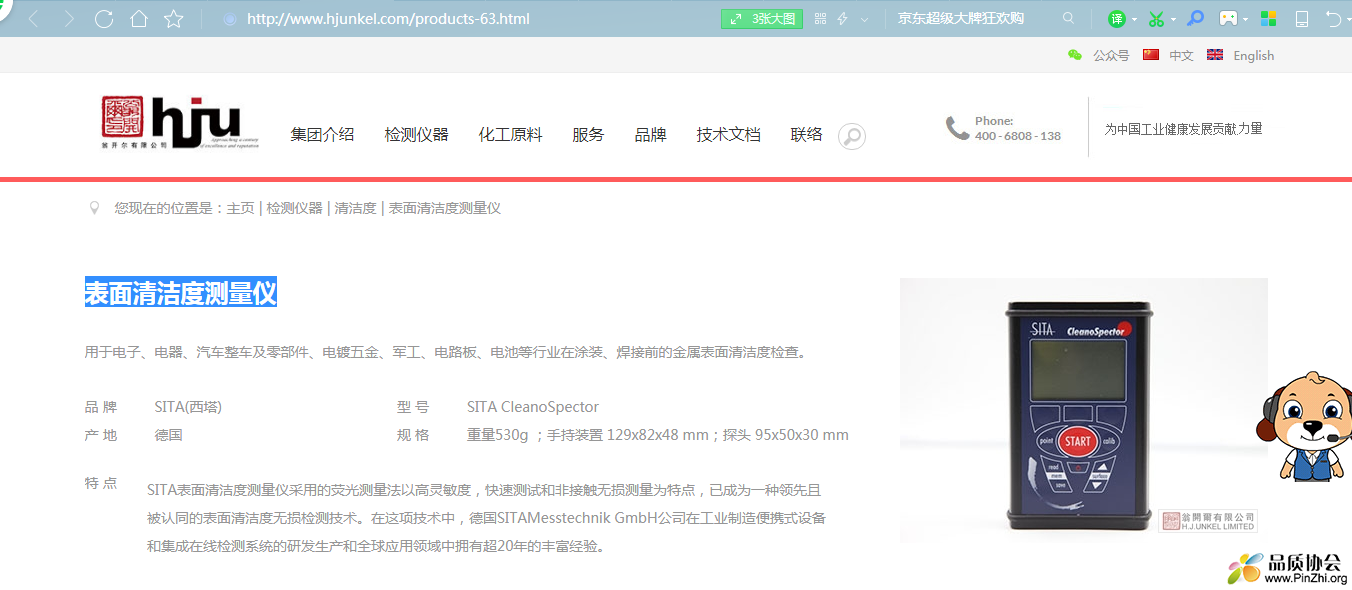The image size is (1352, 590).
Task: Open the 服务 menu
Action: tap(588, 134)
